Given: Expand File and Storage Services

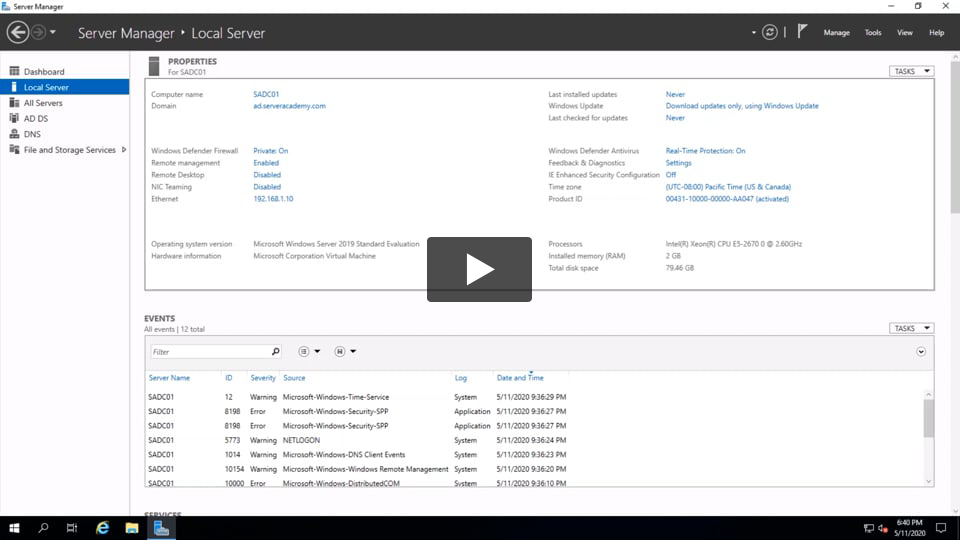Looking at the screenshot, I should (124, 150).
